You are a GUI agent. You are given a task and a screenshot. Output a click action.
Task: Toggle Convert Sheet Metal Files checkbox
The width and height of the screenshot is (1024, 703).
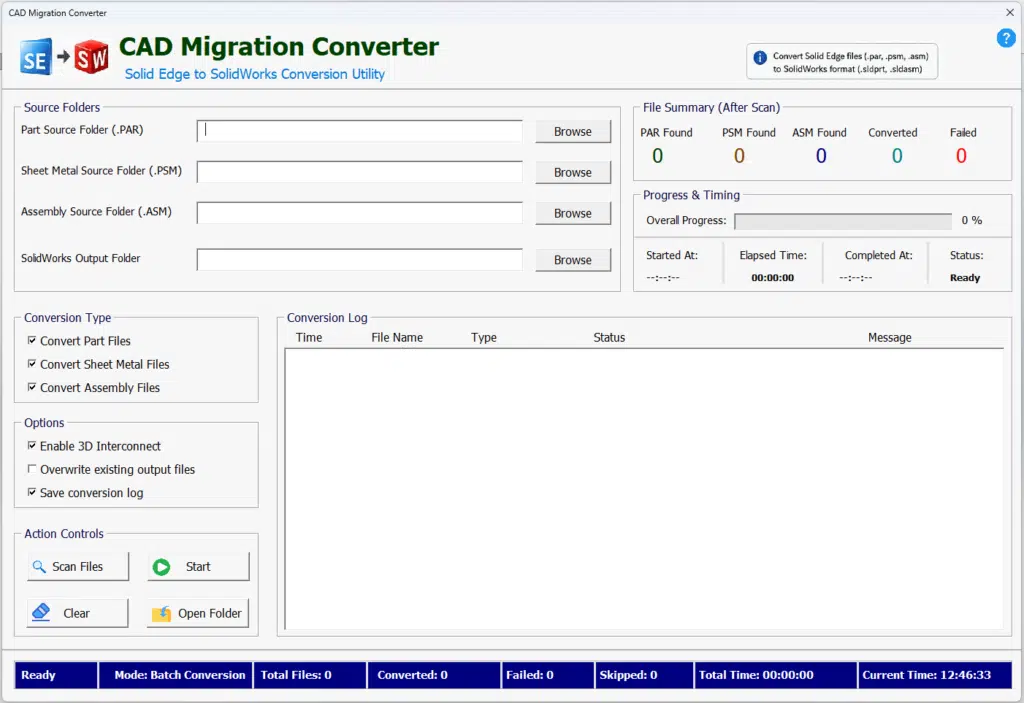pos(32,364)
